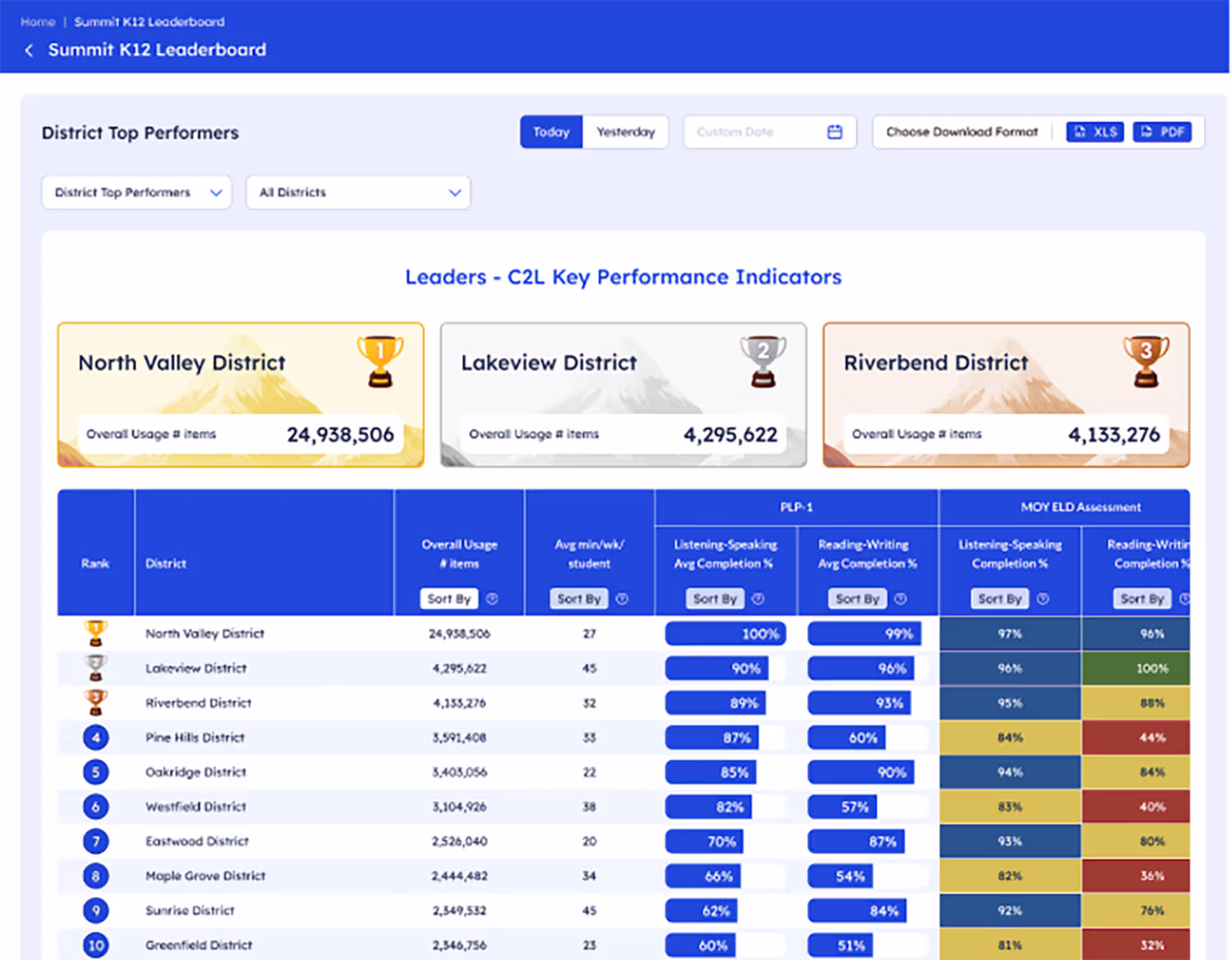Click the 100% Listening-Speaking bar for North Valley
The image size is (1232, 960).
click(726, 633)
